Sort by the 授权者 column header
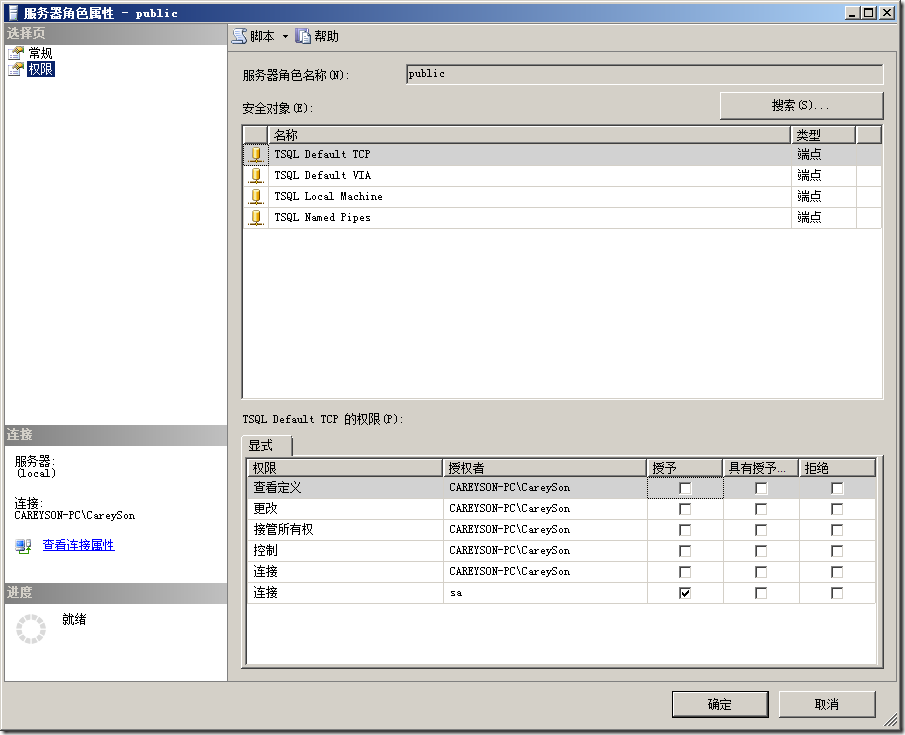The width and height of the screenshot is (905, 735). coord(544,468)
